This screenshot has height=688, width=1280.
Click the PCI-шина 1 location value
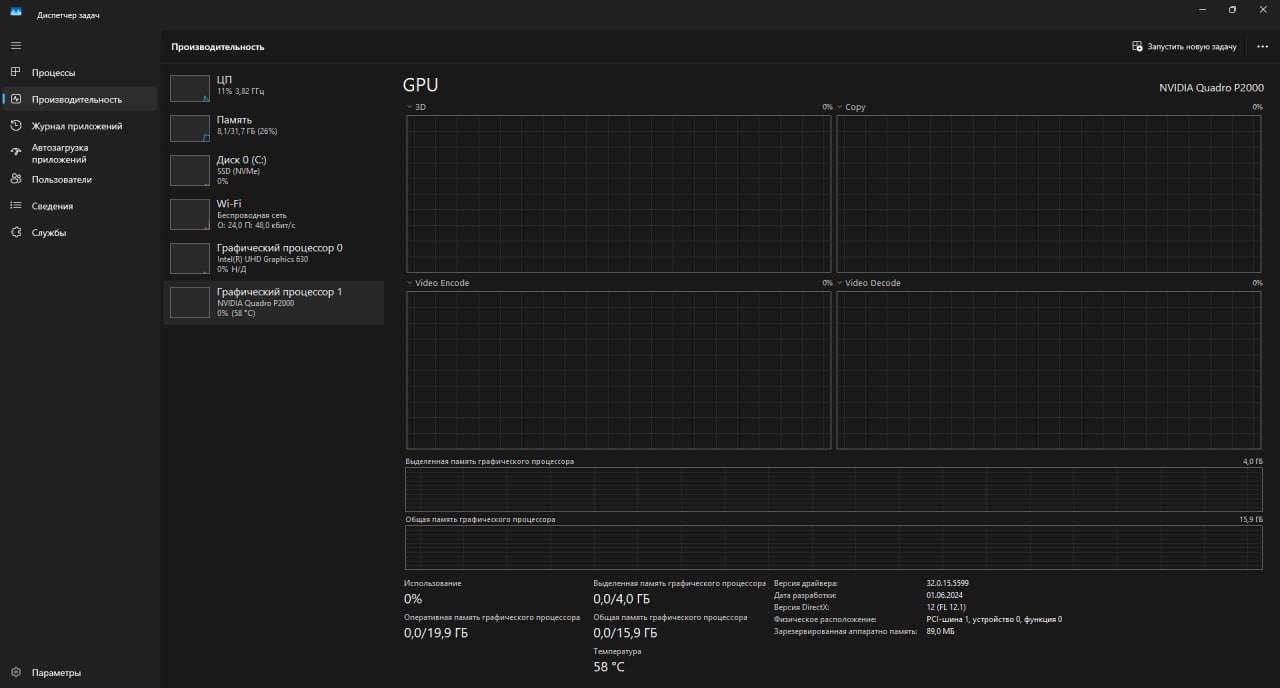pyautogui.click(x=994, y=619)
